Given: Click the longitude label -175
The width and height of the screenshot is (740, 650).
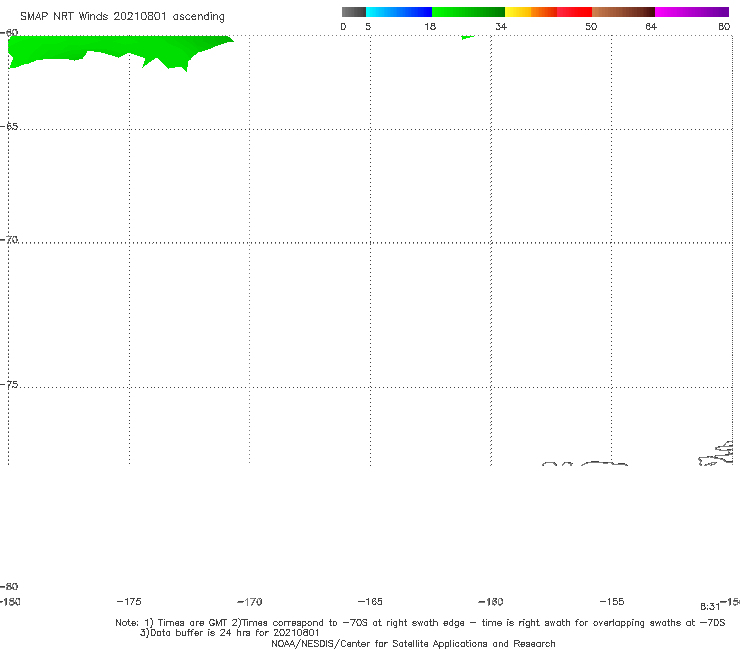Looking at the screenshot, I should point(129,602).
